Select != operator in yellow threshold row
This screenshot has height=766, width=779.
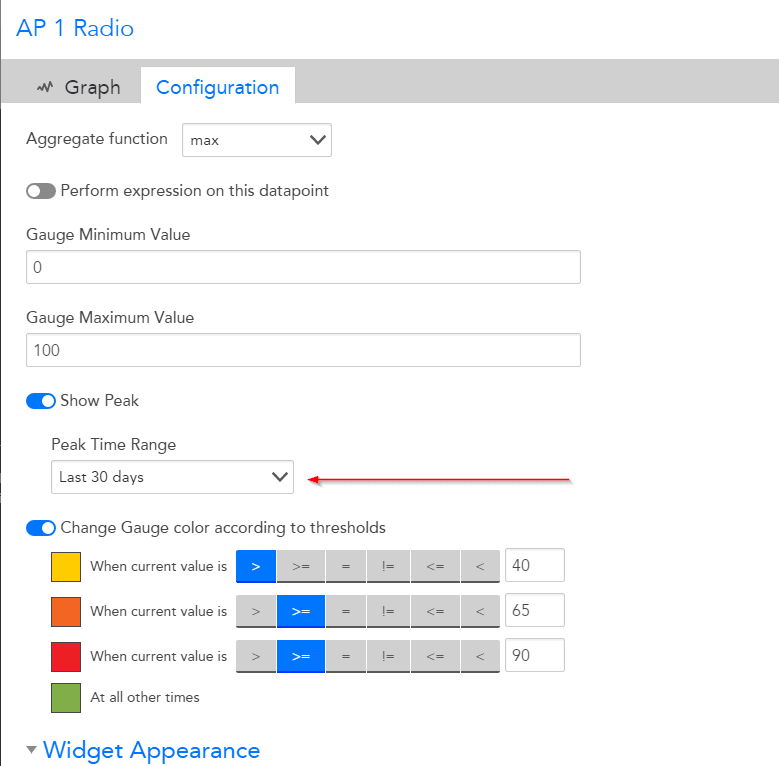tap(389, 566)
